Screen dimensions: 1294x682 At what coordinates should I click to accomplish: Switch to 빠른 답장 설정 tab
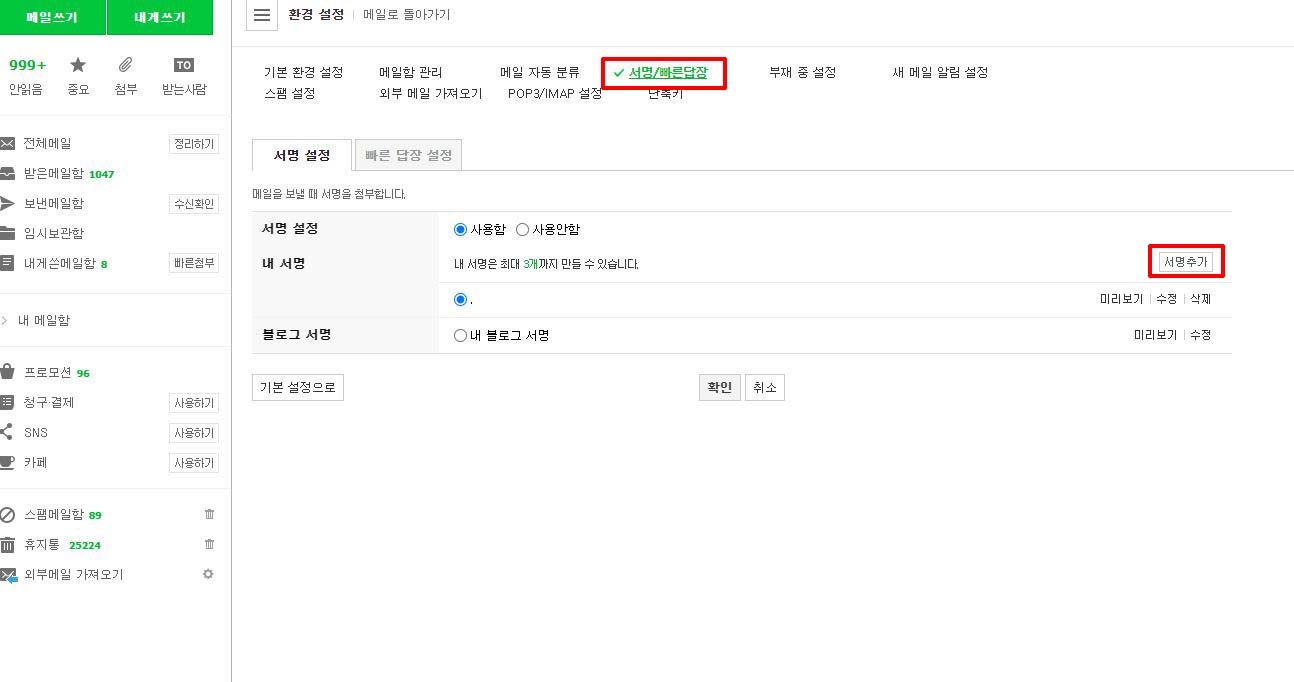408,155
